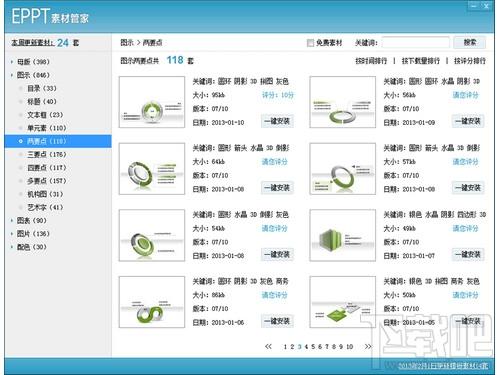This screenshot has height=375, width=500.
Task: Sort results by 按评分排行
Action: 470,61
